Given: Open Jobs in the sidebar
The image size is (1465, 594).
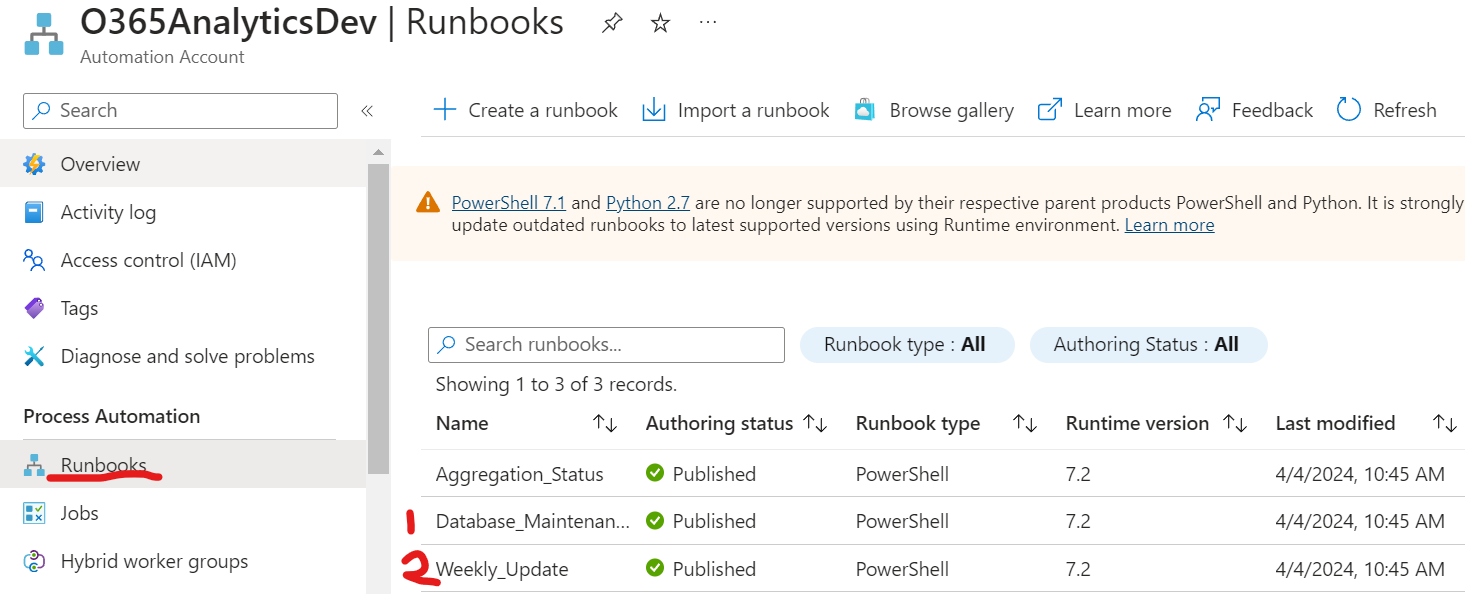Looking at the screenshot, I should [184, 513].
